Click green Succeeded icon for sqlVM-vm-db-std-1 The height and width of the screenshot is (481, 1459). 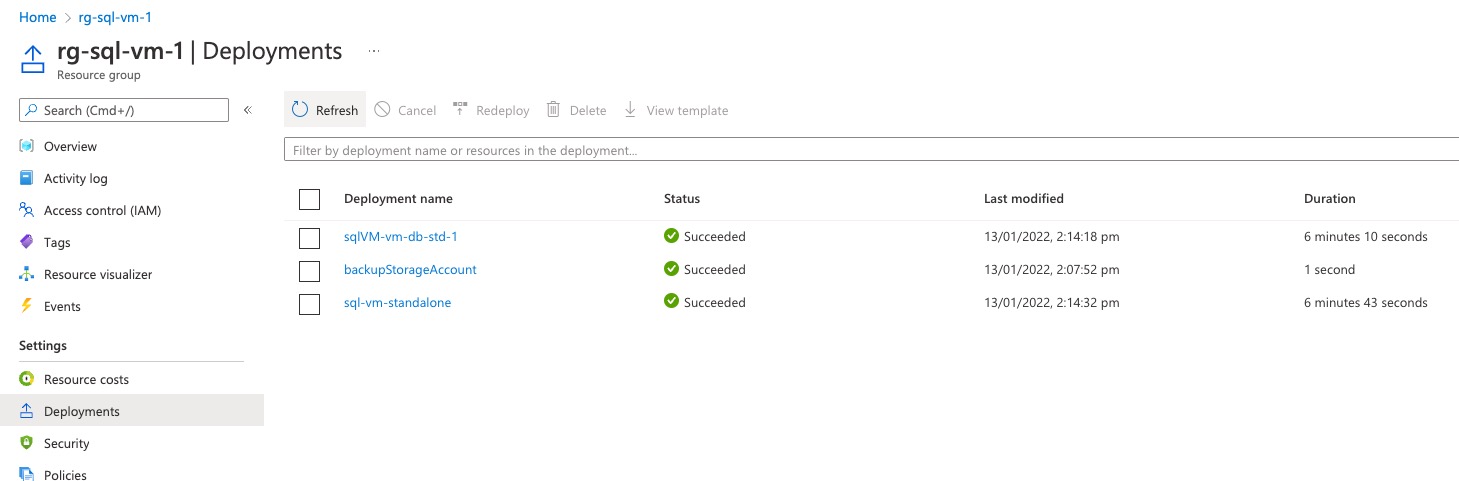point(671,237)
